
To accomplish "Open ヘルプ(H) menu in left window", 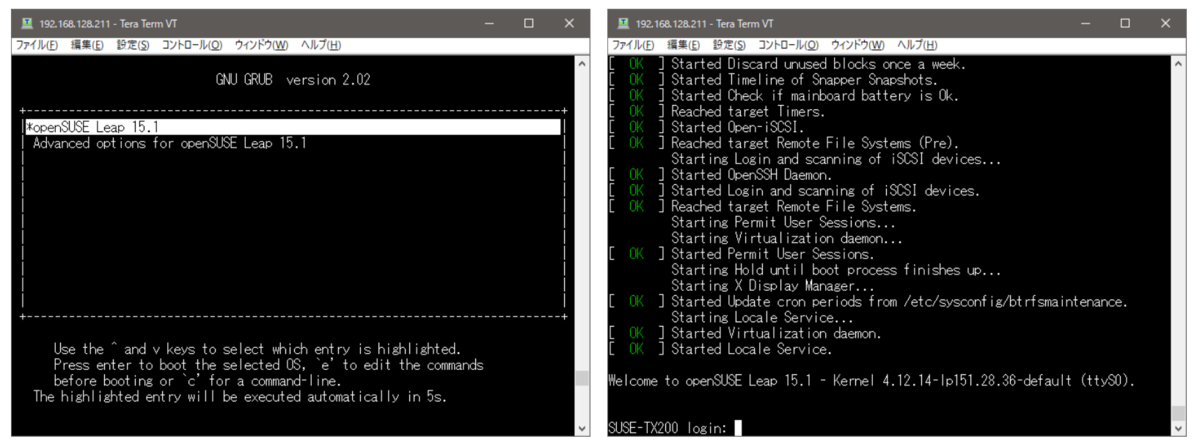I will click(320, 45).
